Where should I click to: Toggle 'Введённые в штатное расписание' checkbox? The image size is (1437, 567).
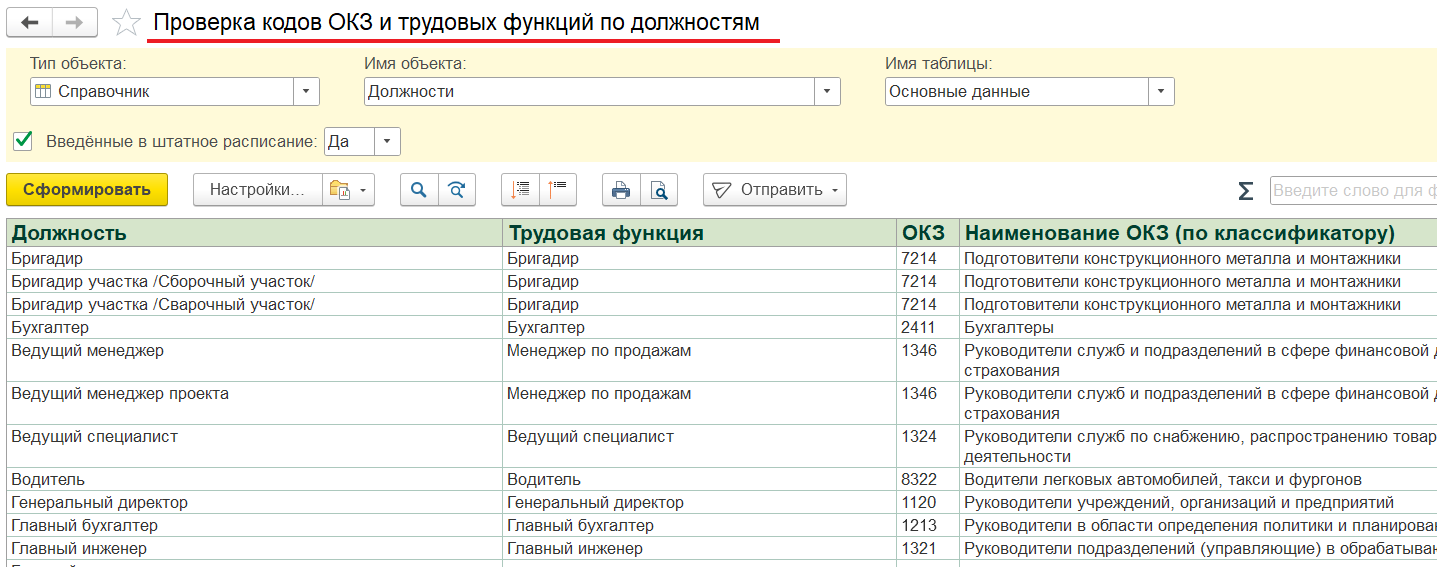tap(23, 141)
